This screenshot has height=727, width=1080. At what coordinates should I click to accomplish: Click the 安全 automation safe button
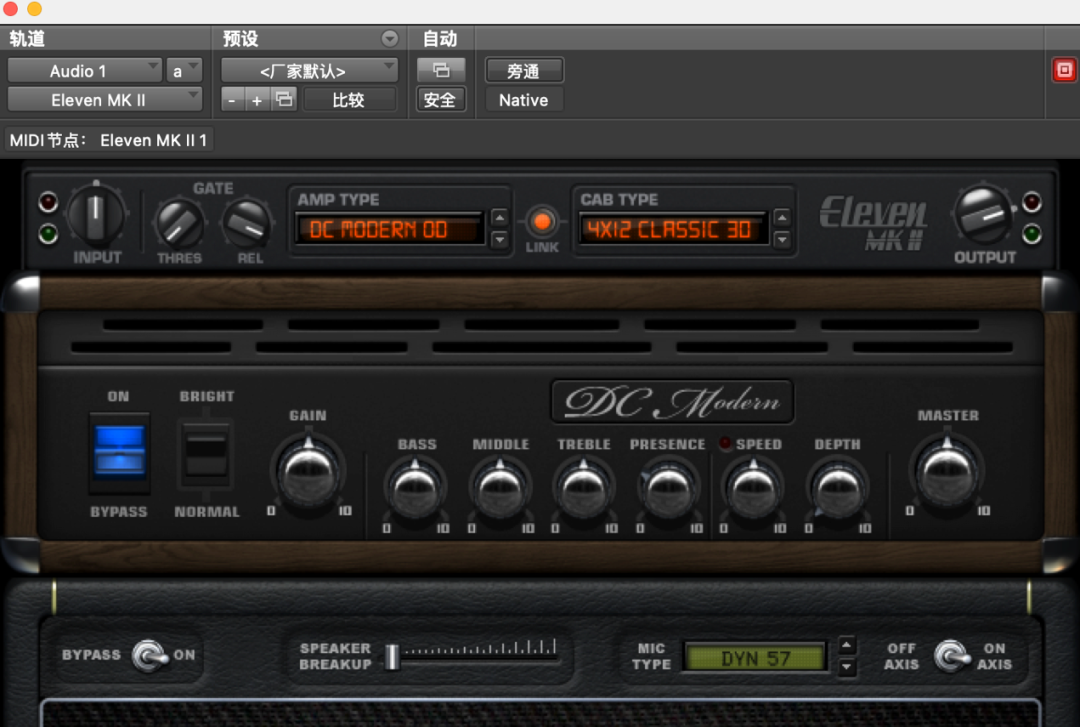coord(440,100)
